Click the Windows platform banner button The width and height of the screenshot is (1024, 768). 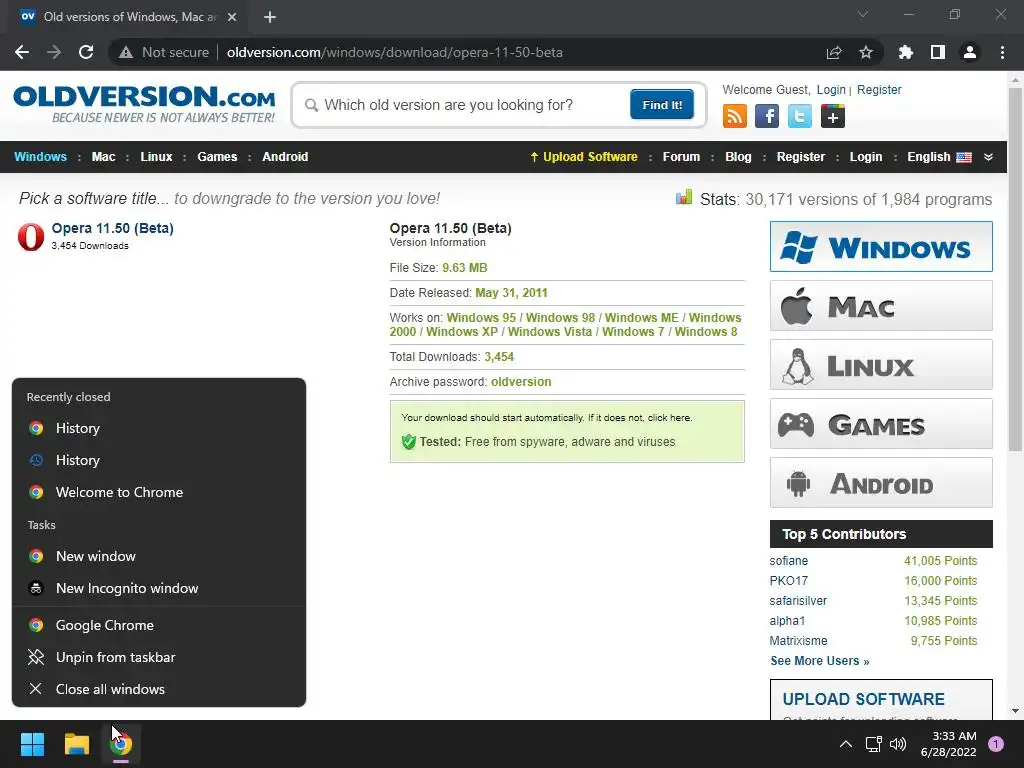(x=881, y=246)
